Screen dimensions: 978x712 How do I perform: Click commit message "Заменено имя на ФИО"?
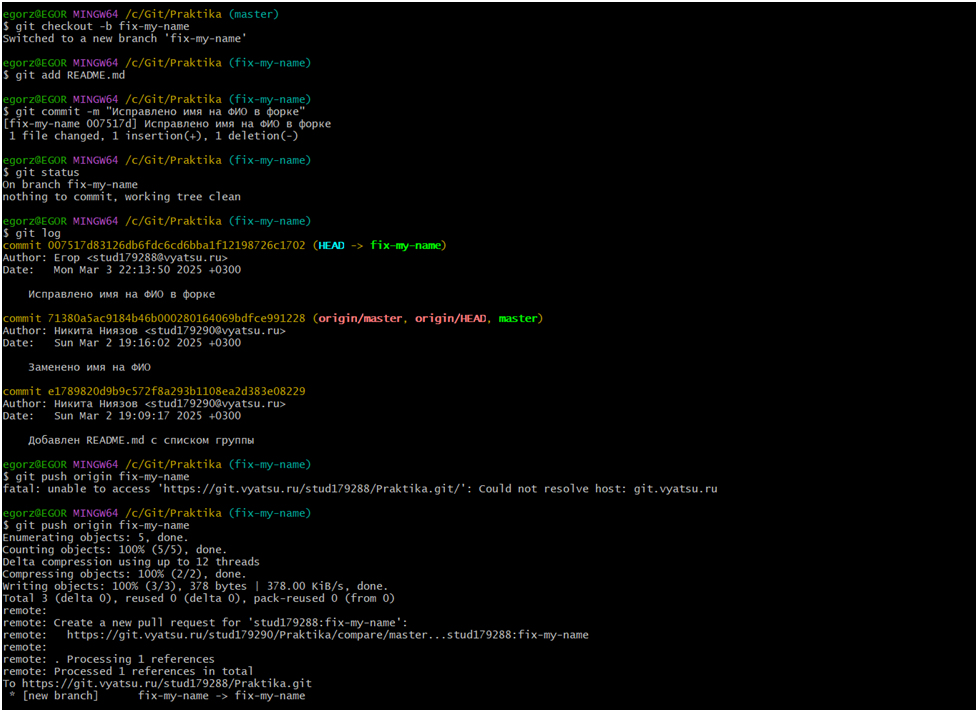(89, 367)
